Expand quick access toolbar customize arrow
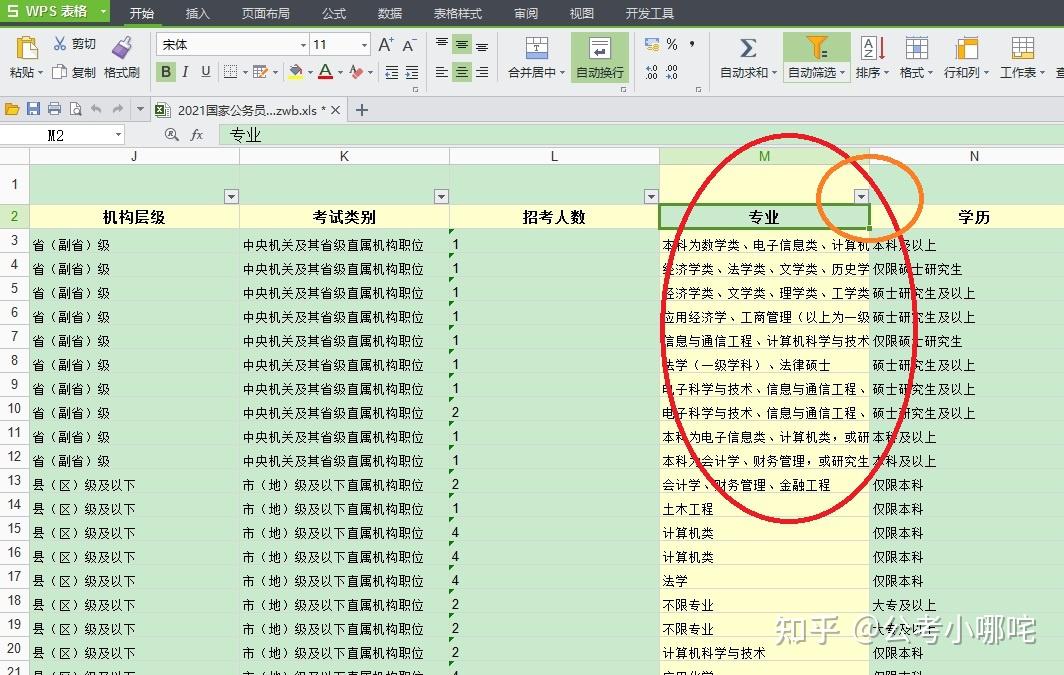1064x675 pixels. coord(140,109)
